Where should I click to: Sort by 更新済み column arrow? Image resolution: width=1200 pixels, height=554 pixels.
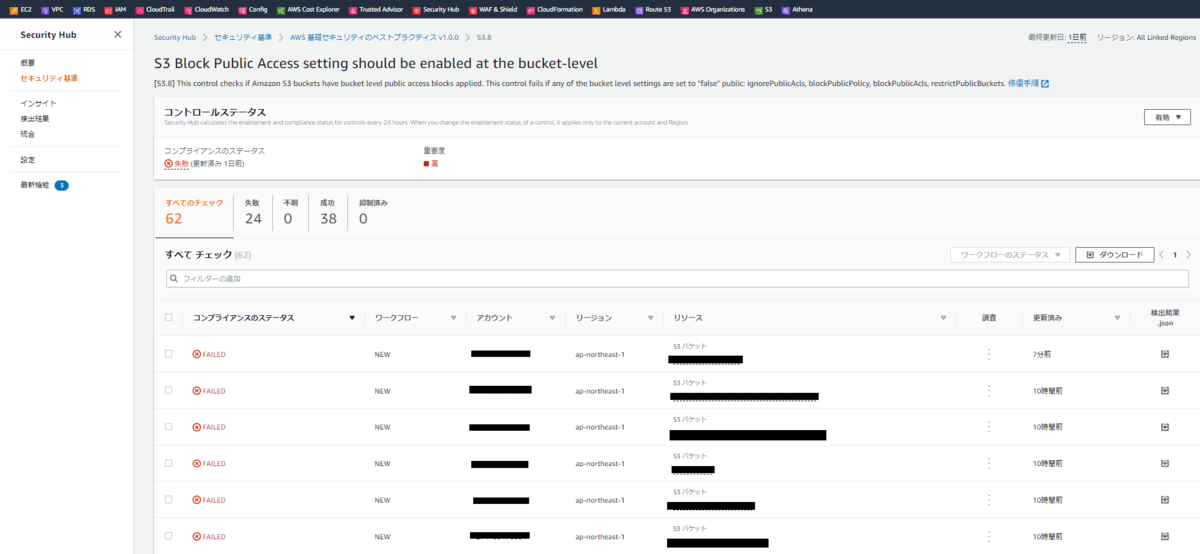point(1117,318)
